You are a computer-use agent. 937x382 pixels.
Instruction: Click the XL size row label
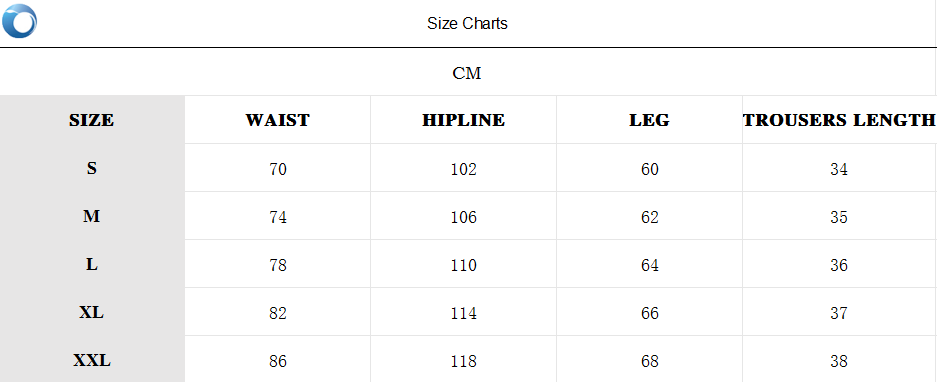pos(91,312)
